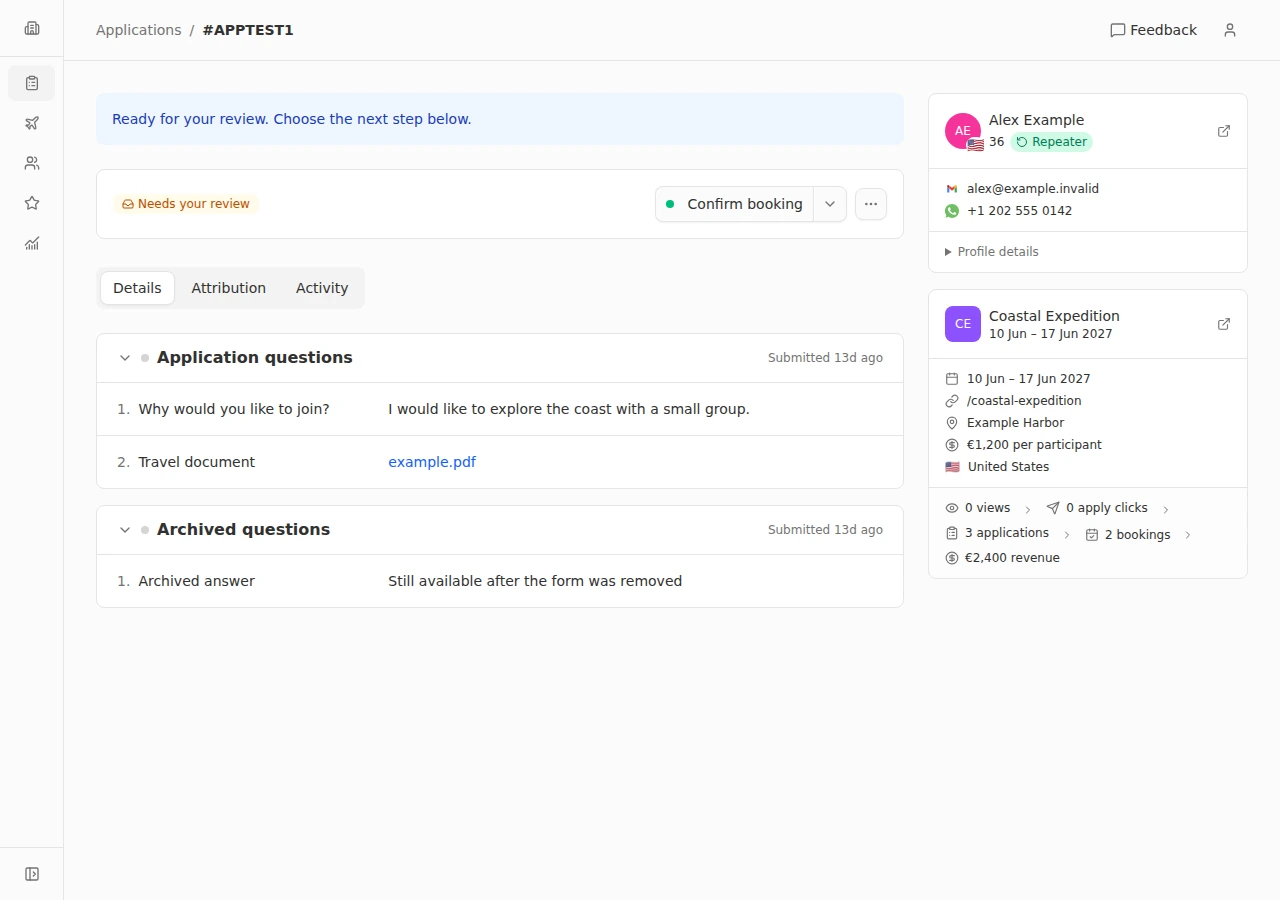The height and width of the screenshot is (900, 1280).
Task: Toggle the sidebar collapse icon
Action: (x=32, y=874)
